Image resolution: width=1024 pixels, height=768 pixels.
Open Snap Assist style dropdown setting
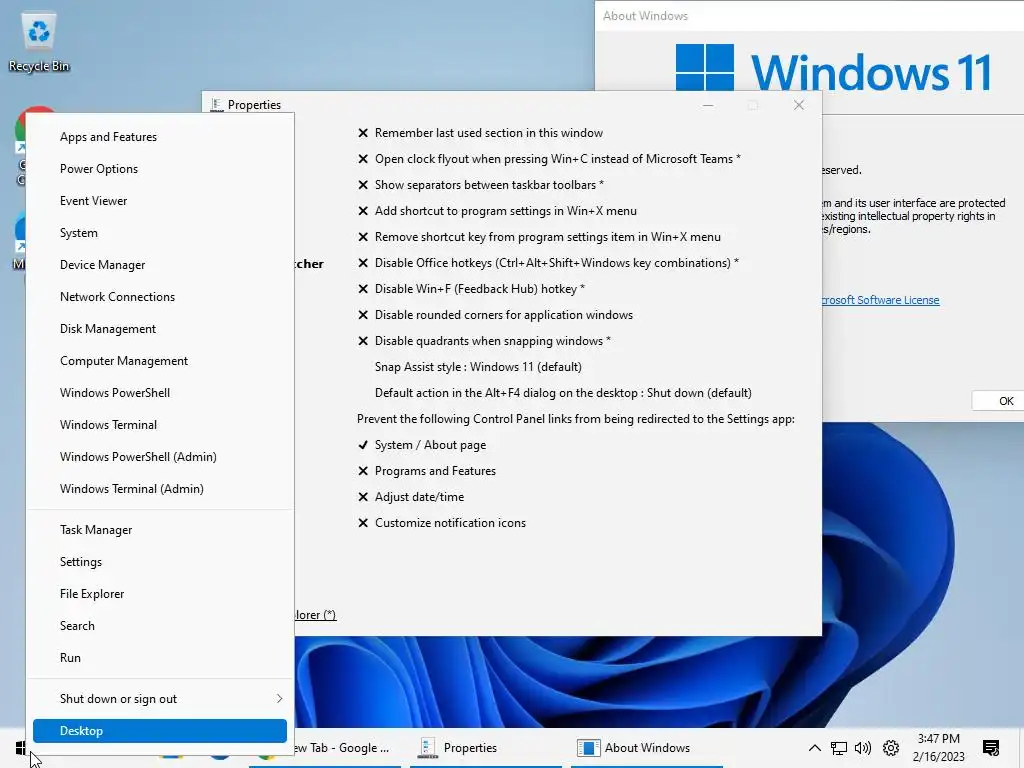coord(478,367)
